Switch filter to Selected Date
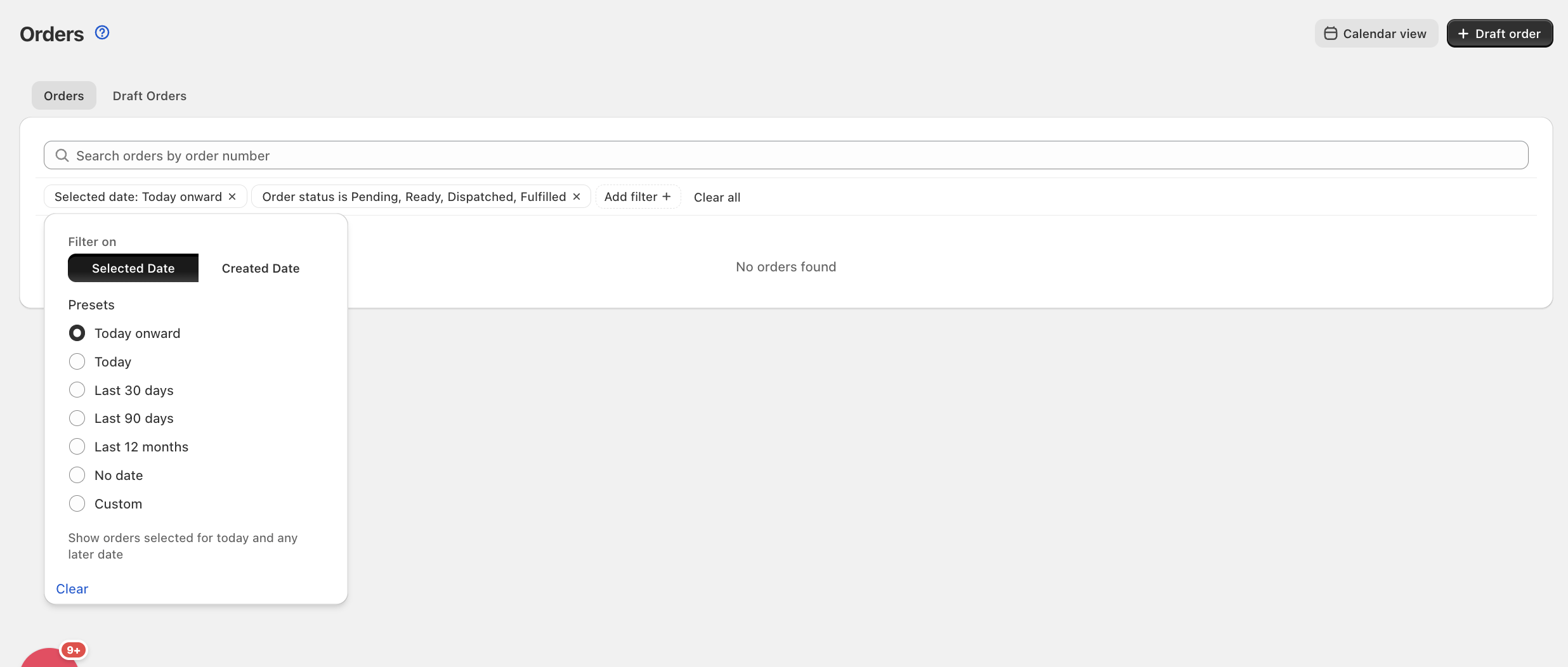This screenshot has height=667, width=1568. pyautogui.click(x=133, y=268)
